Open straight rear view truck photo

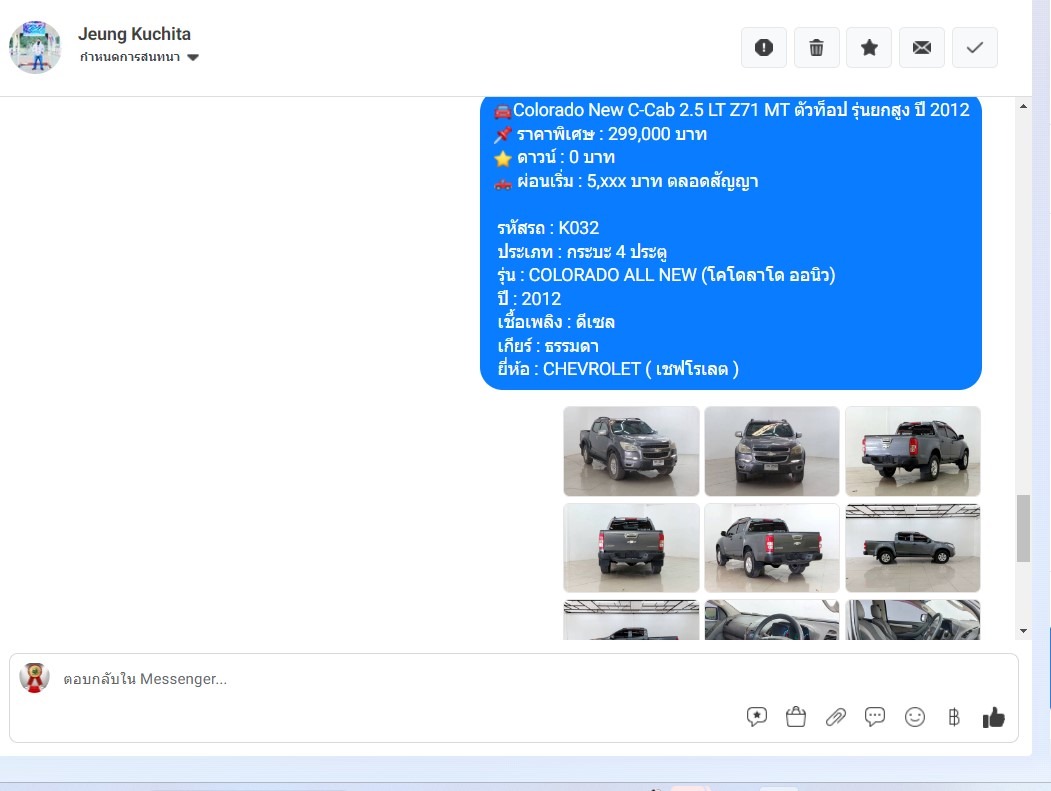click(631, 548)
